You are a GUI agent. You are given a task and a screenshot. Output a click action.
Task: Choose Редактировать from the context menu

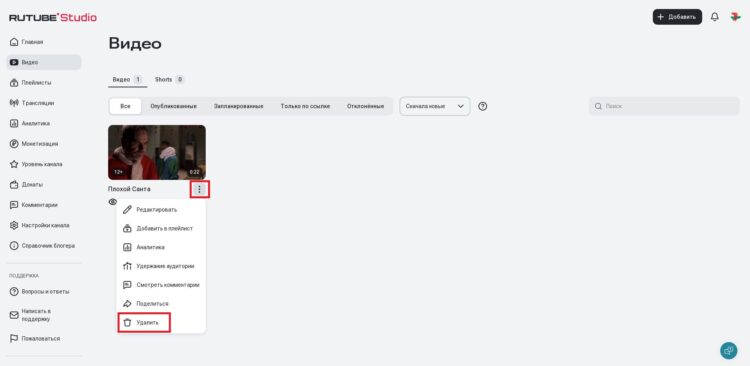161,210
